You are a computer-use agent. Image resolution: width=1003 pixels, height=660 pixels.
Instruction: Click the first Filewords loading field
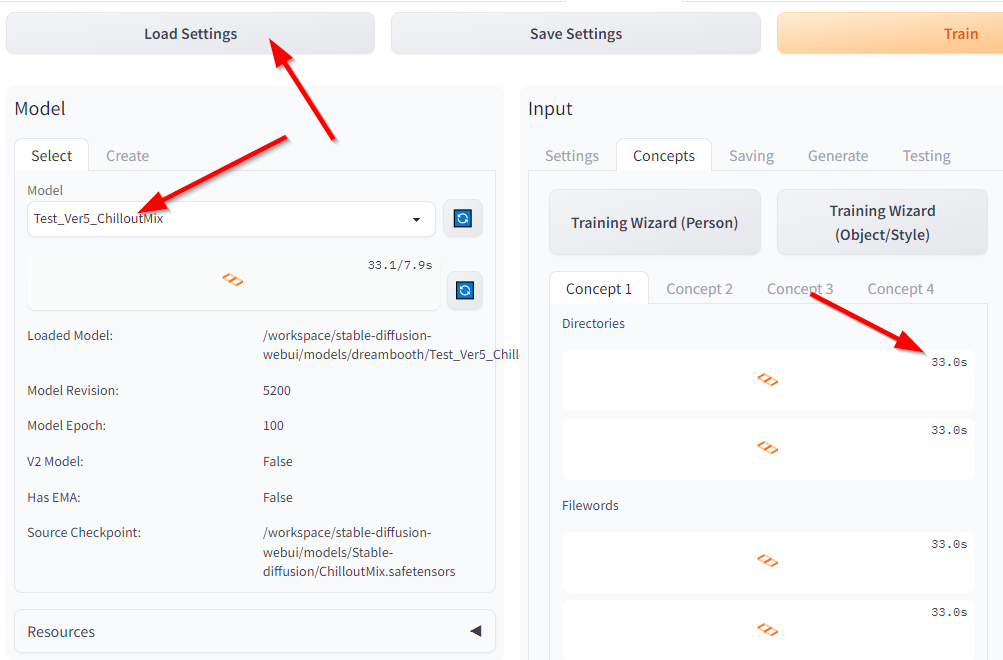[x=768, y=562]
